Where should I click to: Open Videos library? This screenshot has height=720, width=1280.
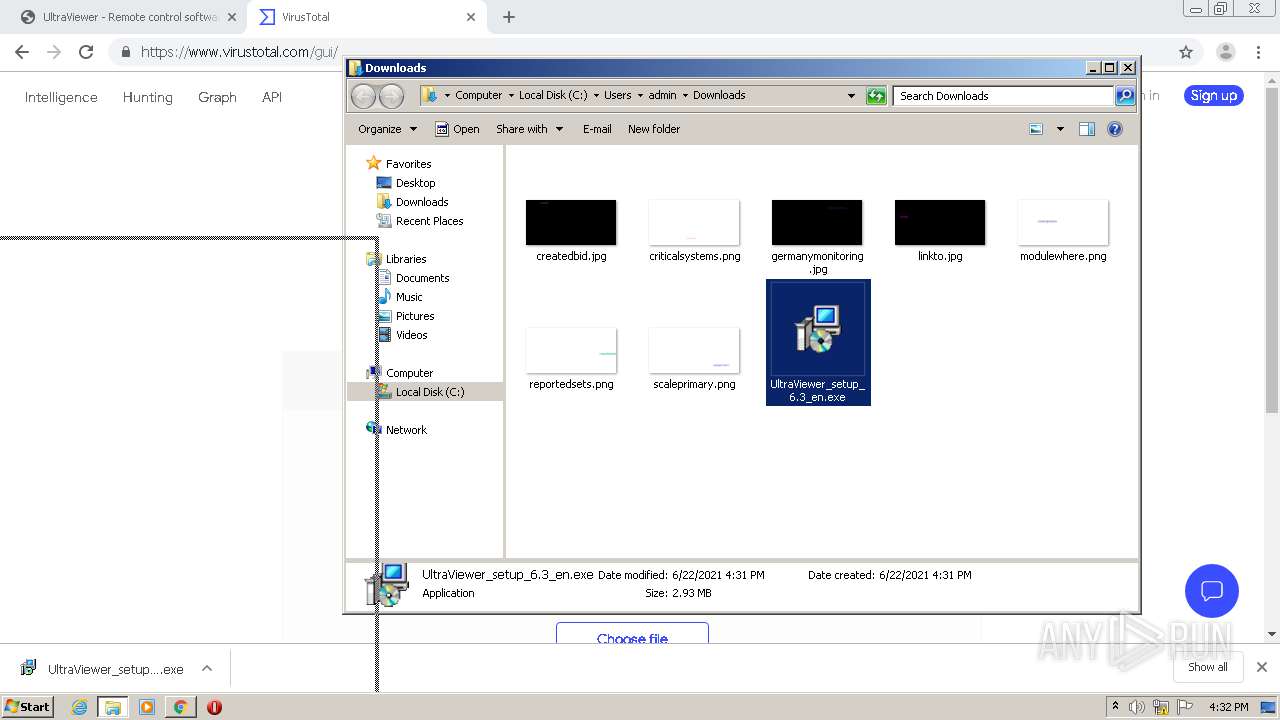pyautogui.click(x=411, y=335)
